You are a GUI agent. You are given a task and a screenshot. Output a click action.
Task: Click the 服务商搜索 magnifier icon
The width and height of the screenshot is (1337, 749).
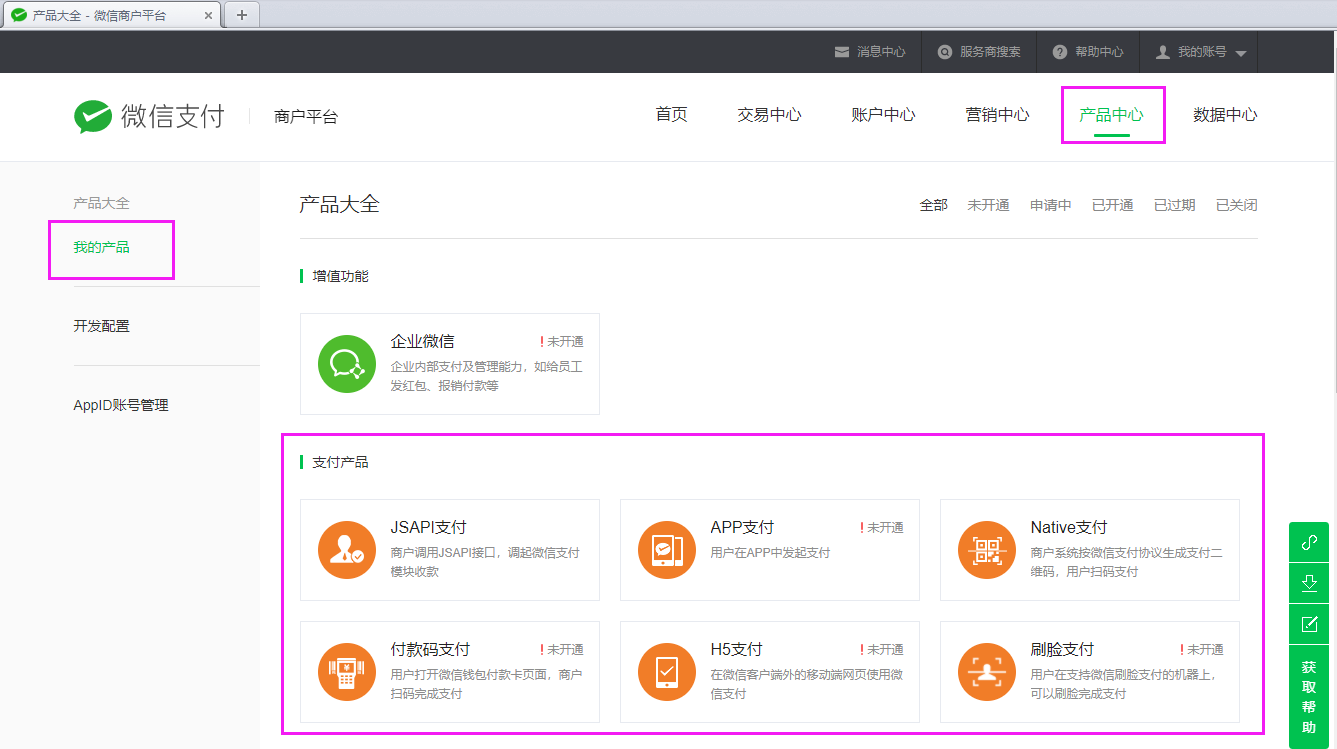(x=945, y=52)
